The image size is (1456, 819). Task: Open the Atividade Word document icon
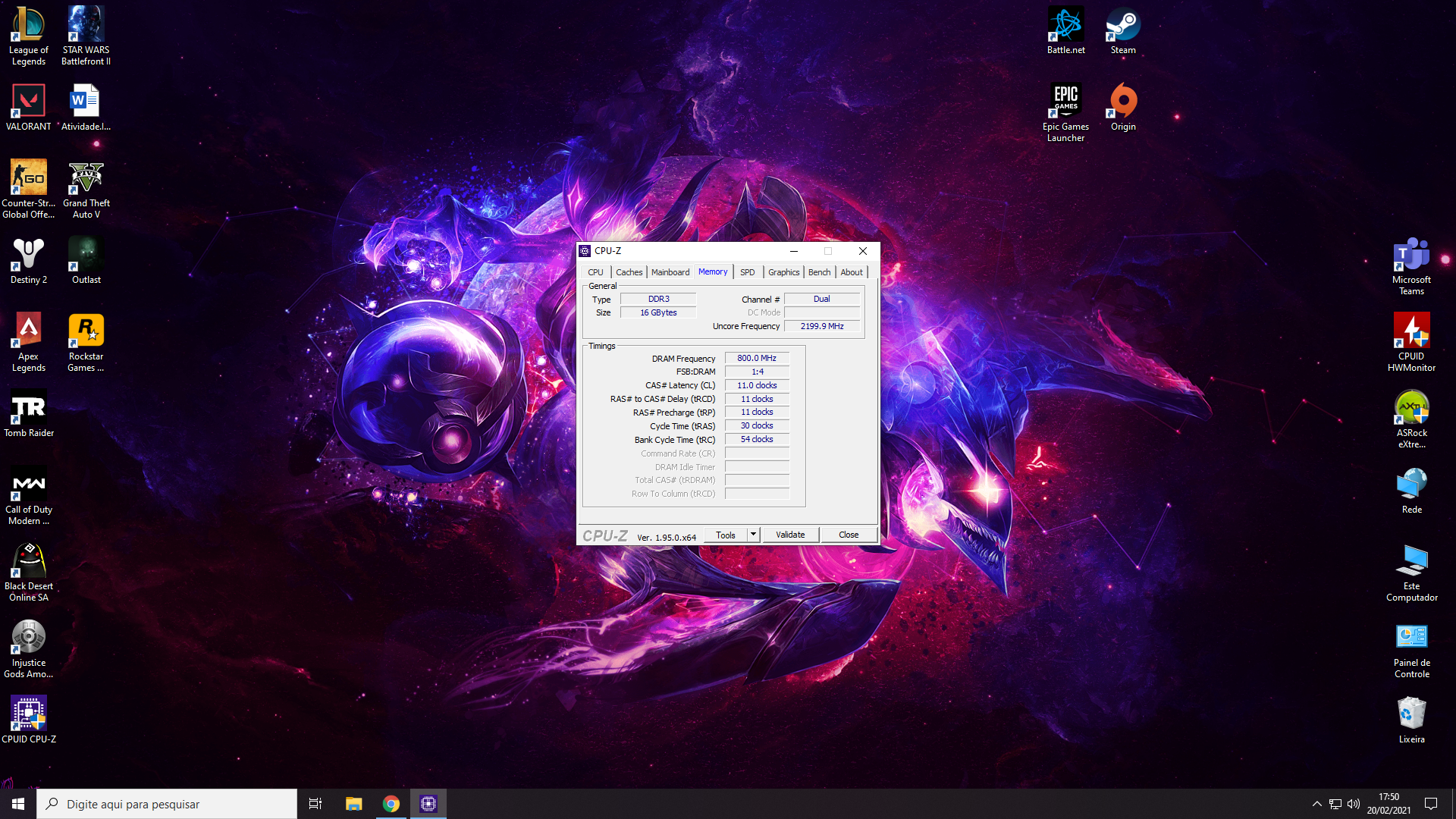coord(86,107)
